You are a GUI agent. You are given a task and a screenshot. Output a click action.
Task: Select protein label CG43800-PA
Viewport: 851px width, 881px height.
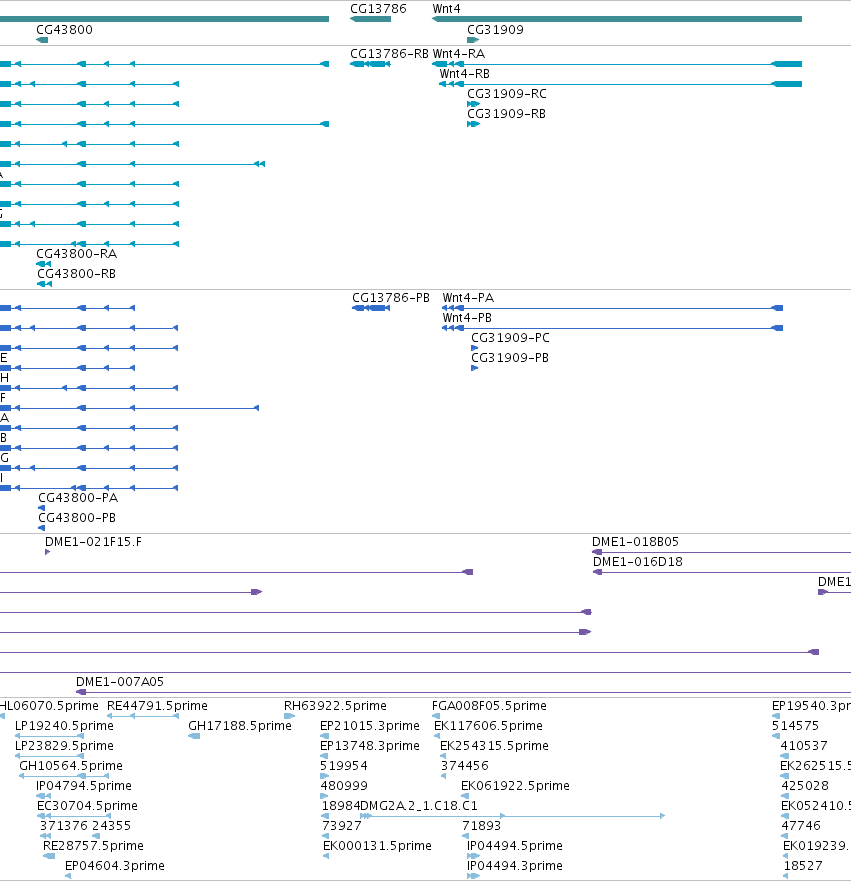(78, 498)
